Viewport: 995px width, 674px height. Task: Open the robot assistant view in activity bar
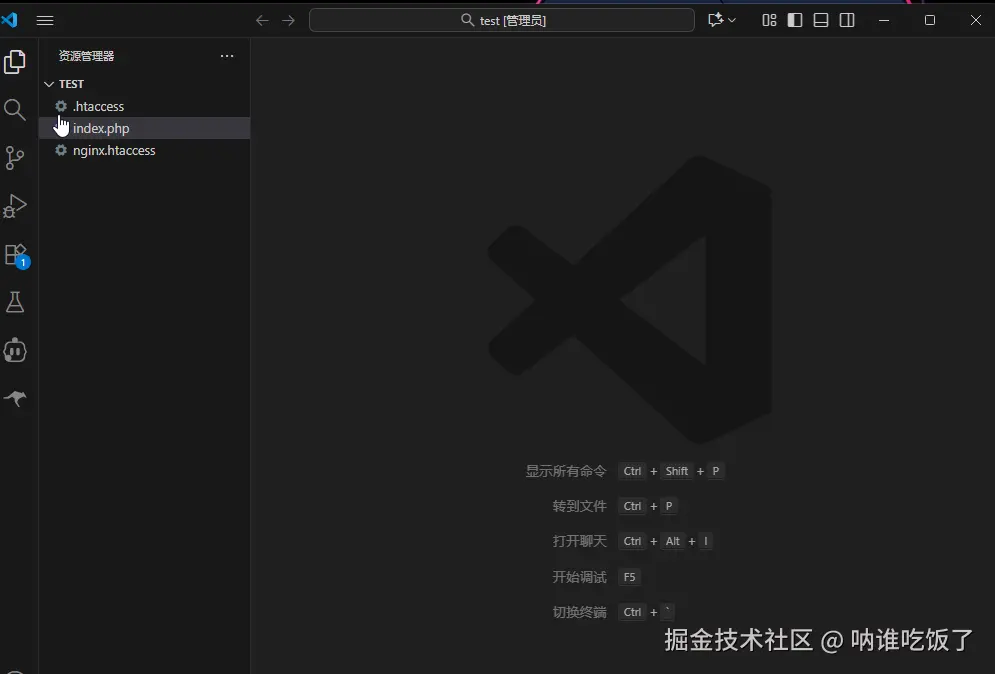pos(15,350)
